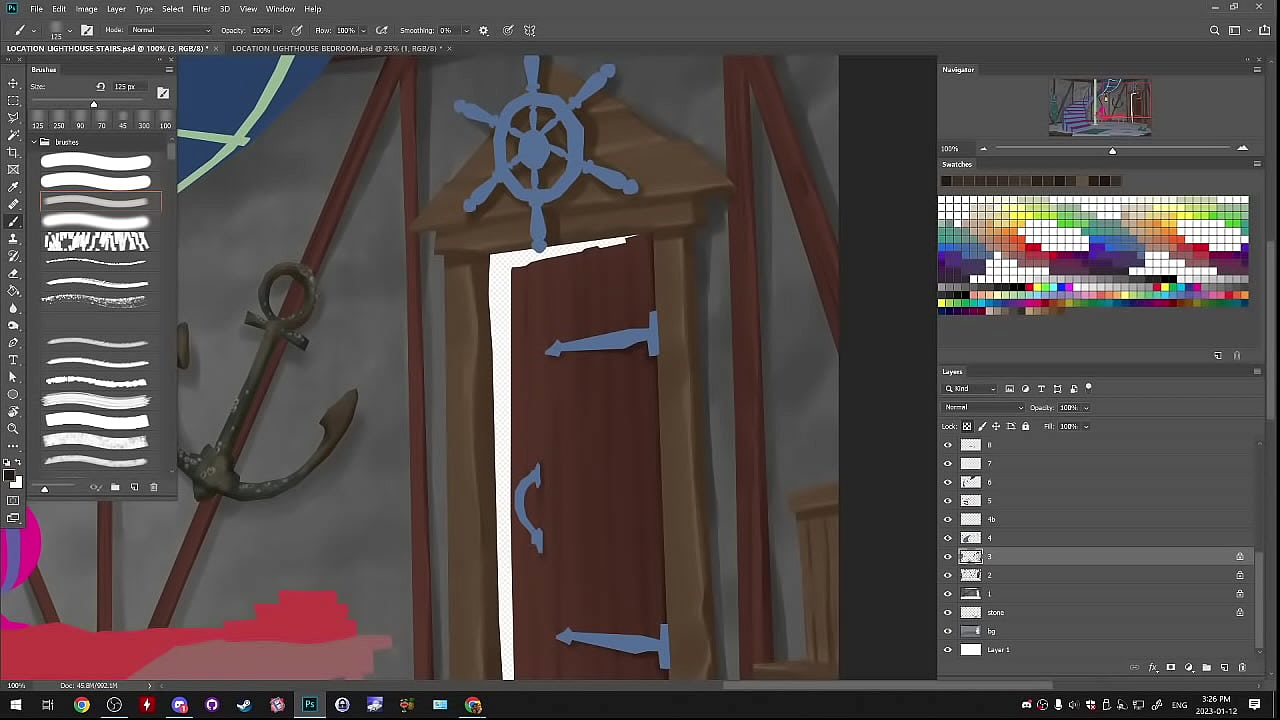Activate the Zoom tool in toolbar
This screenshot has width=1280, height=720.
[13, 428]
